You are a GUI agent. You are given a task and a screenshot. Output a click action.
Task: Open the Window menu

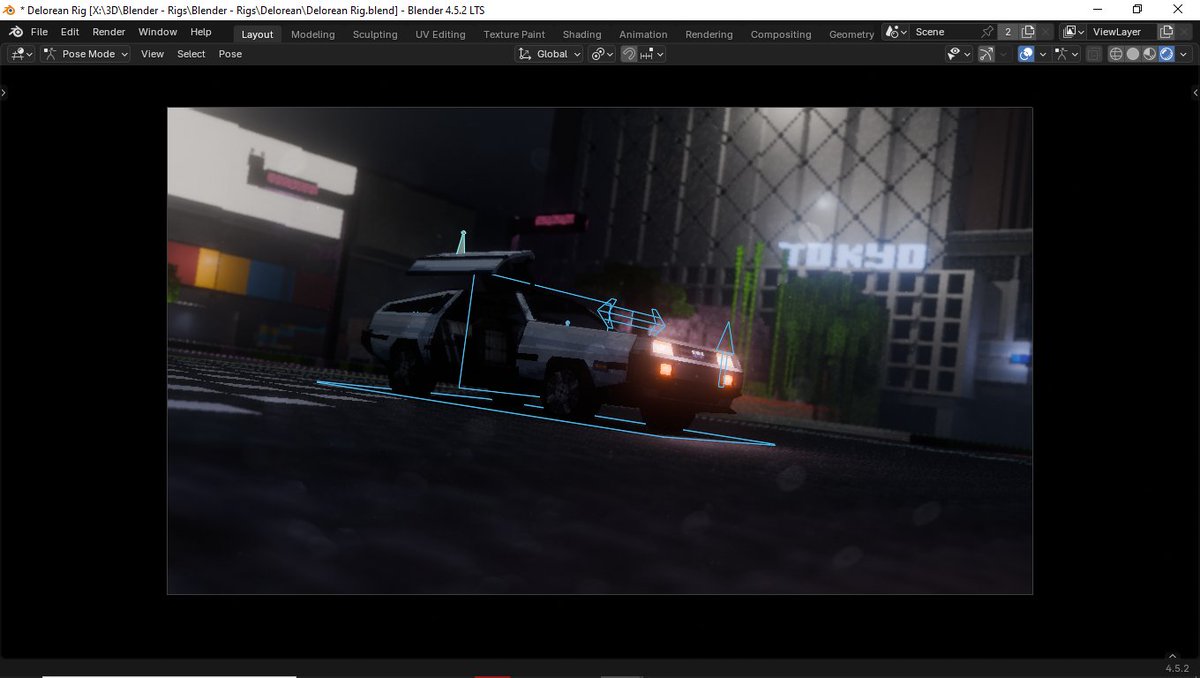click(157, 32)
